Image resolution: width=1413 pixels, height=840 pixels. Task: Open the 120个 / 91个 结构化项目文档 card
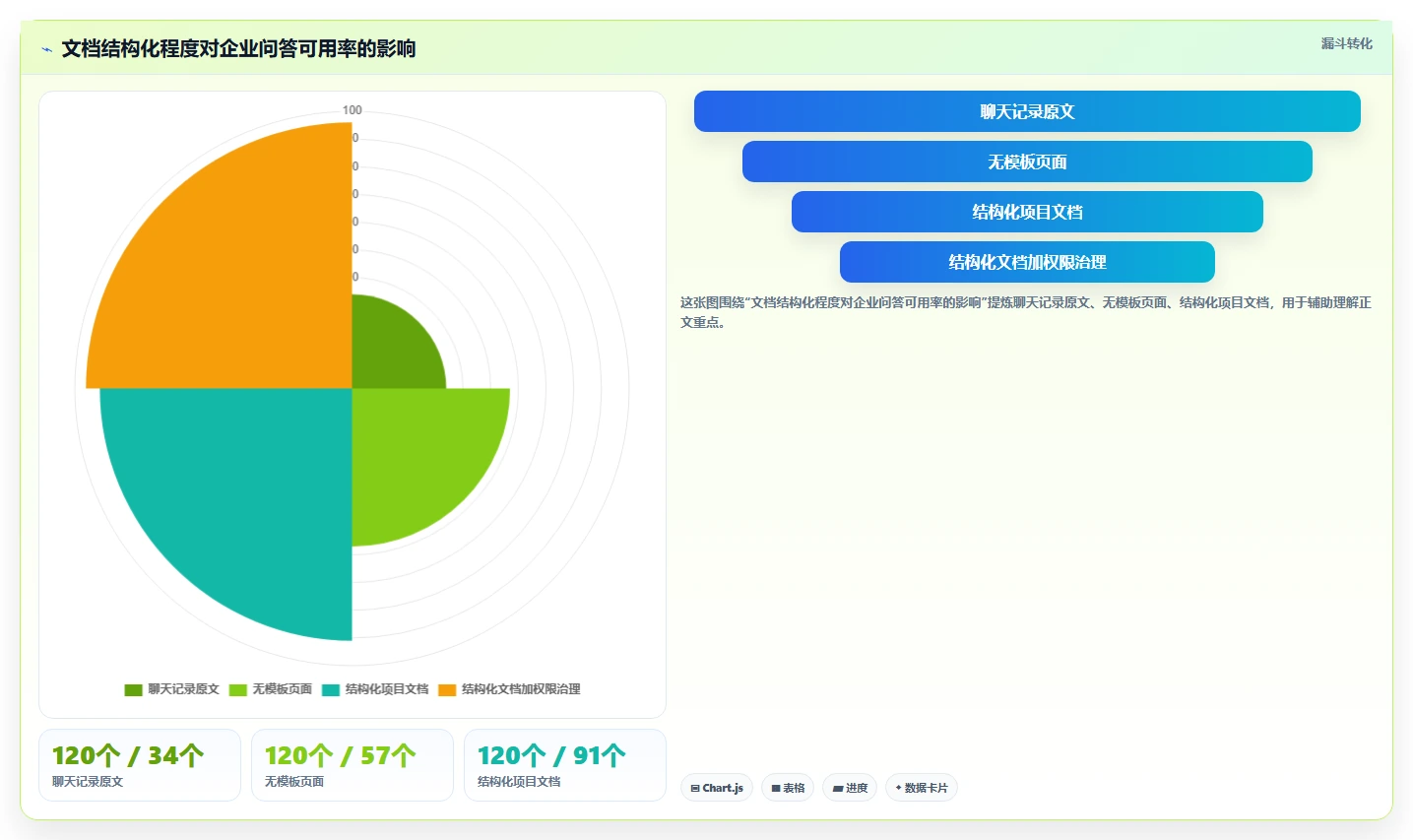click(x=565, y=765)
